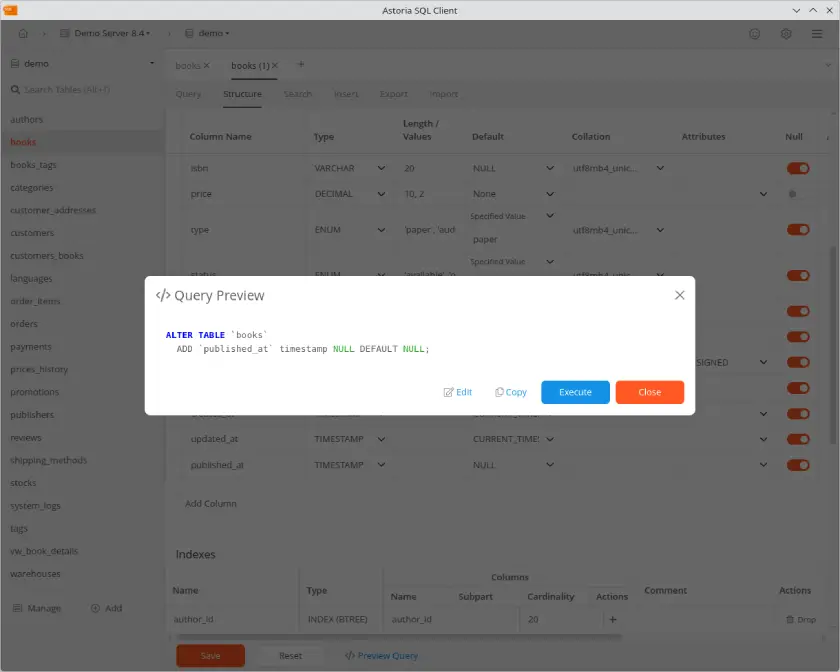Click the horizontal scrollbar under Indexes table

coord(399,637)
